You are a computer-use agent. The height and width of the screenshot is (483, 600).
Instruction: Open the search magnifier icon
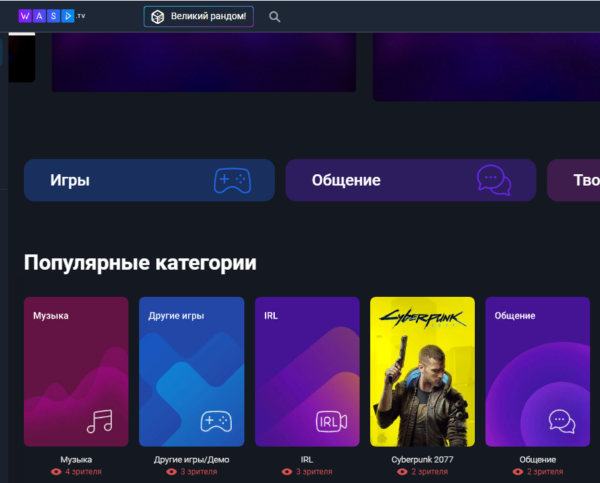click(275, 17)
